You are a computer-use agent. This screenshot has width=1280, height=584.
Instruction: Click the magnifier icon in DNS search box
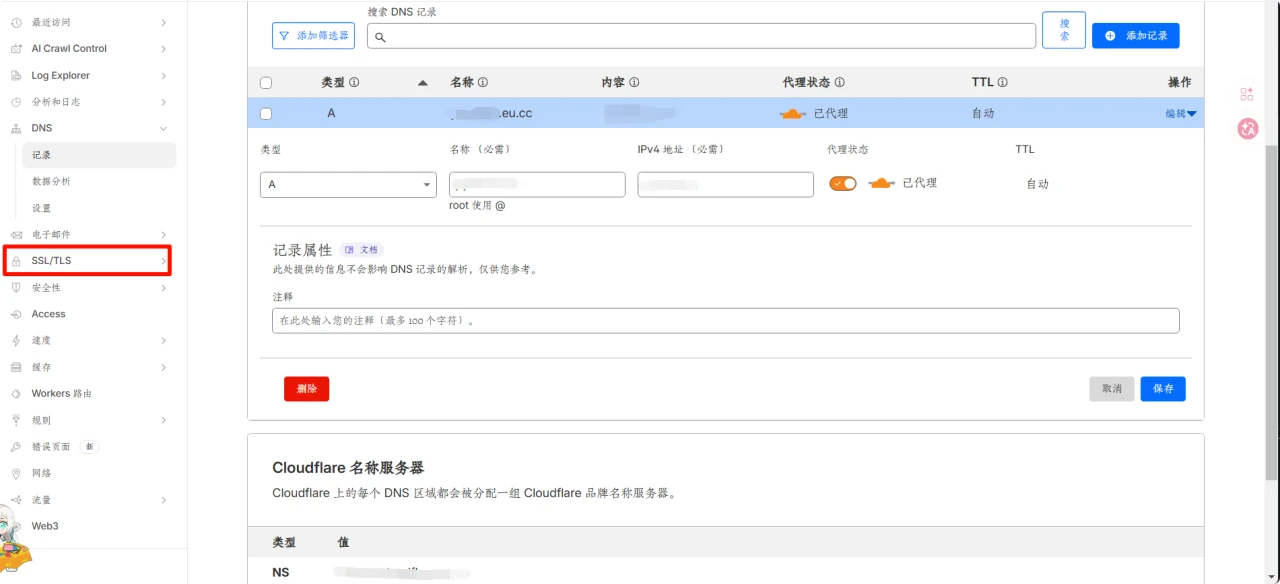pyautogui.click(x=380, y=37)
